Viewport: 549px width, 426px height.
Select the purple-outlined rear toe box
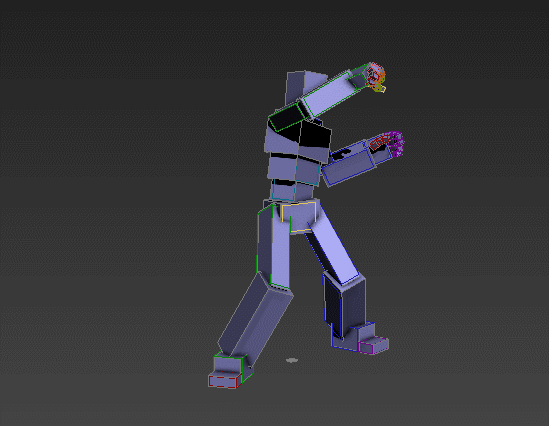373,345
